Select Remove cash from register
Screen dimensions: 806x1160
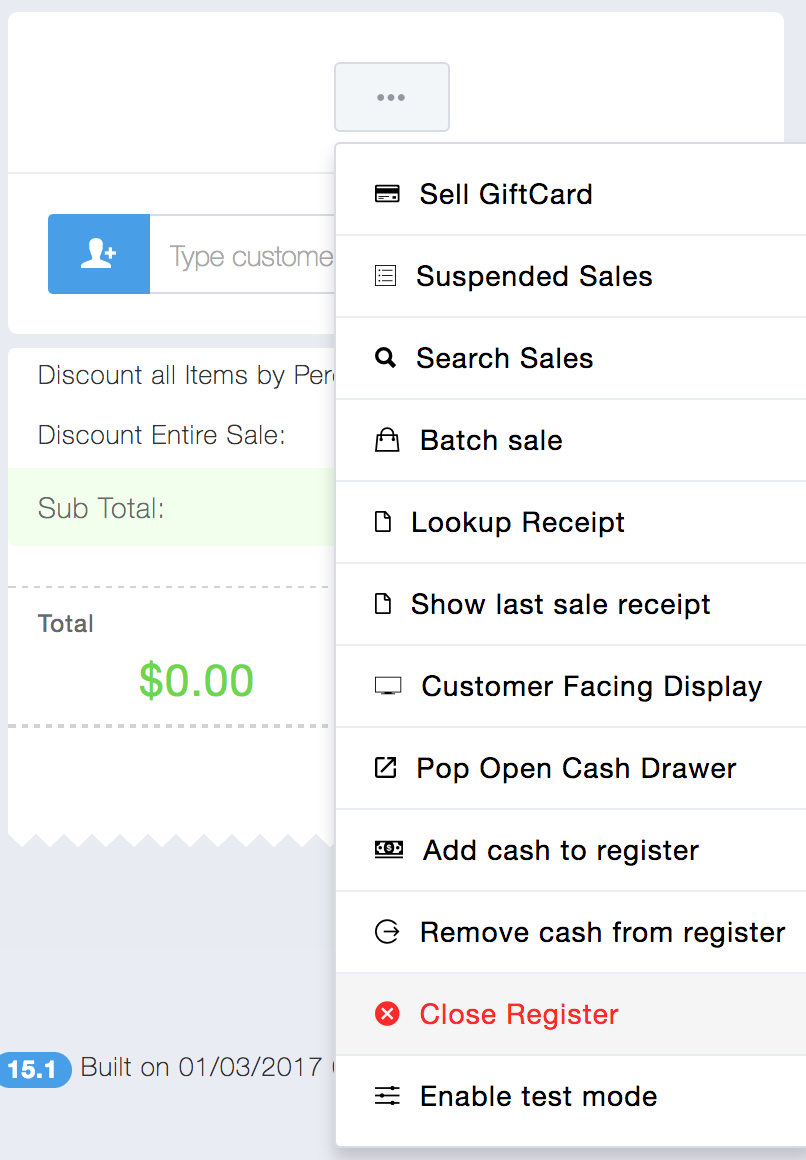(x=602, y=932)
